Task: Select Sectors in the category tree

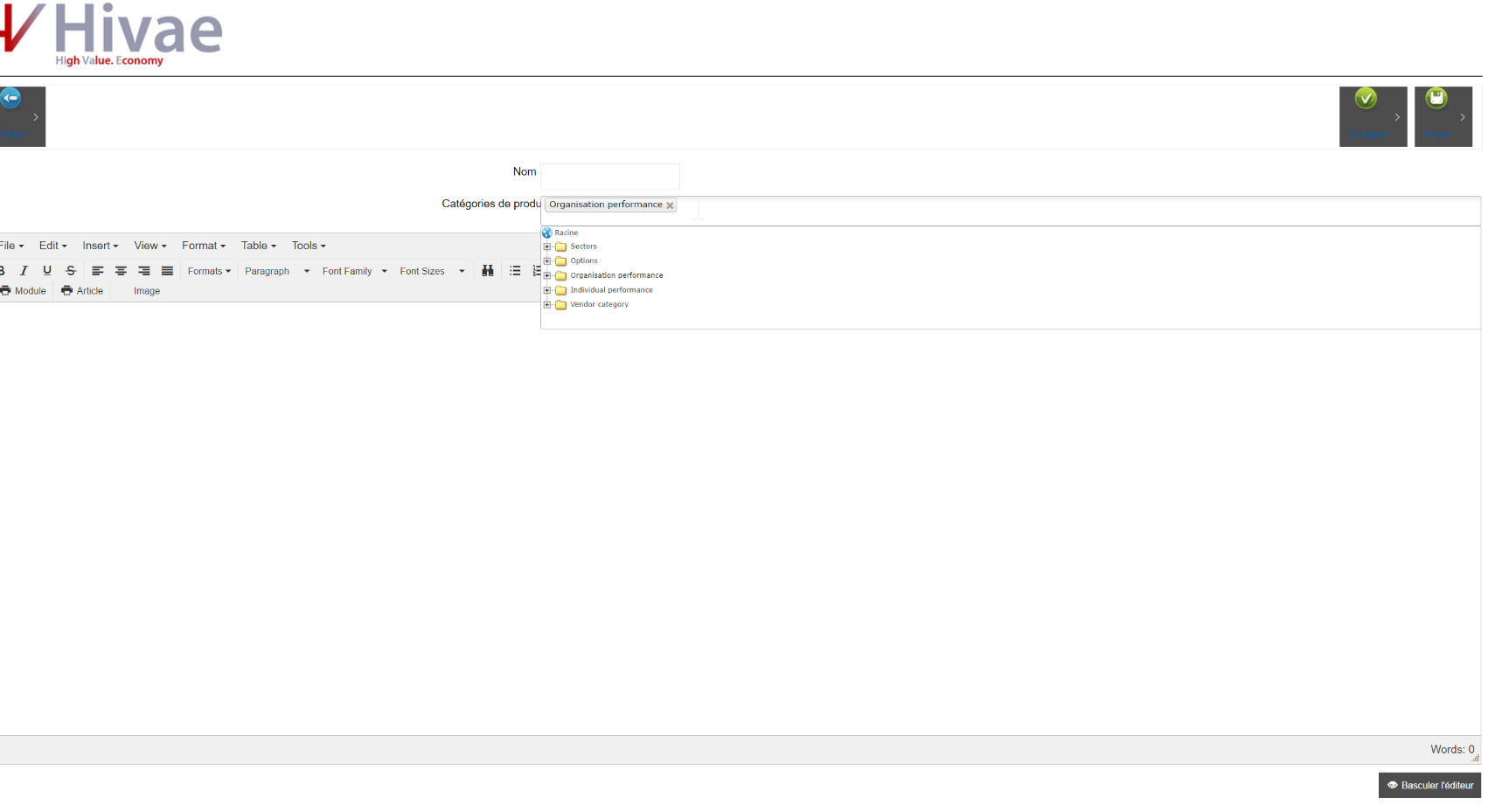Action: point(583,246)
